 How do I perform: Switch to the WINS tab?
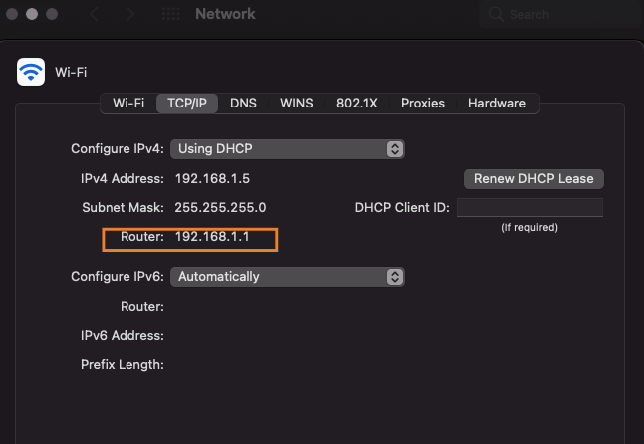pyautogui.click(x=296, y=103)
